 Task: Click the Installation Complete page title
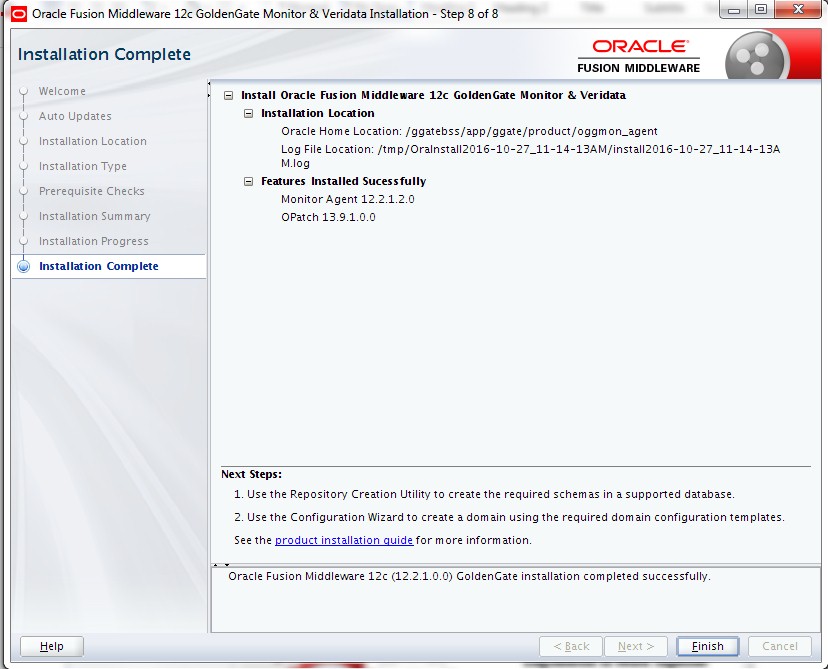[104, 54]
